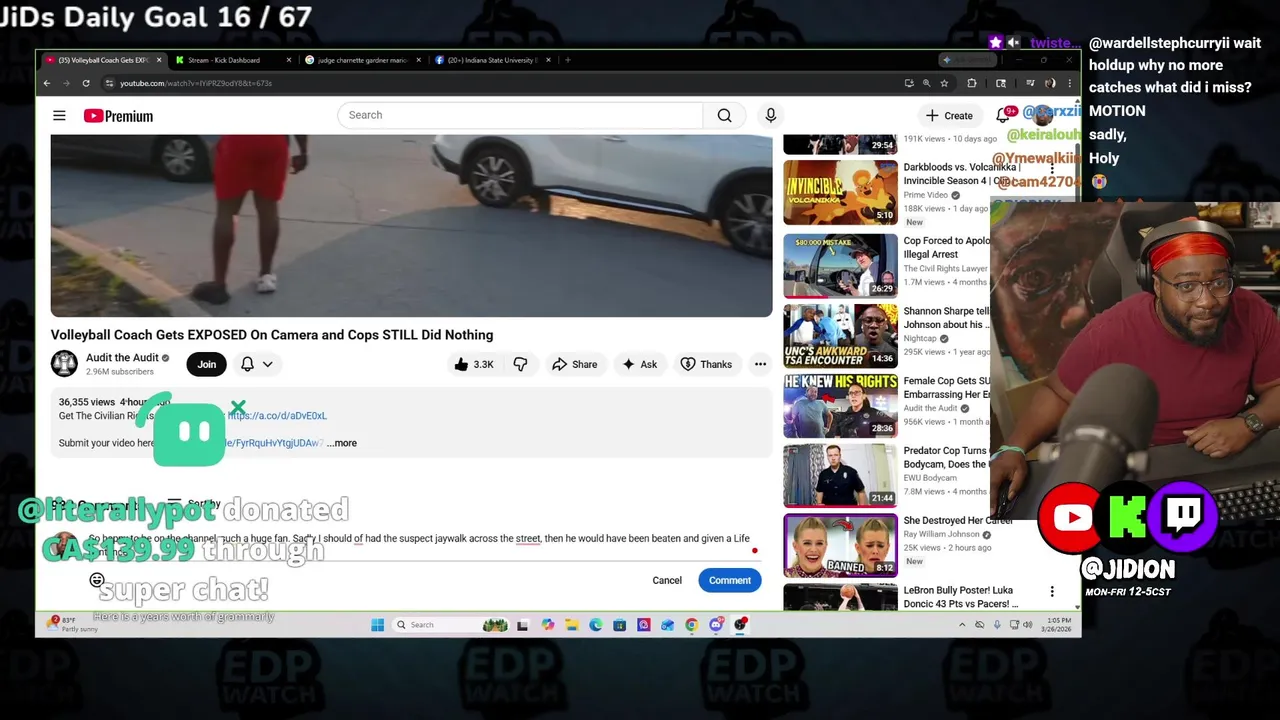Switch to Indiana State University Facebook tab
Screen dimensions: 1280x720
[x=492, y=60]
